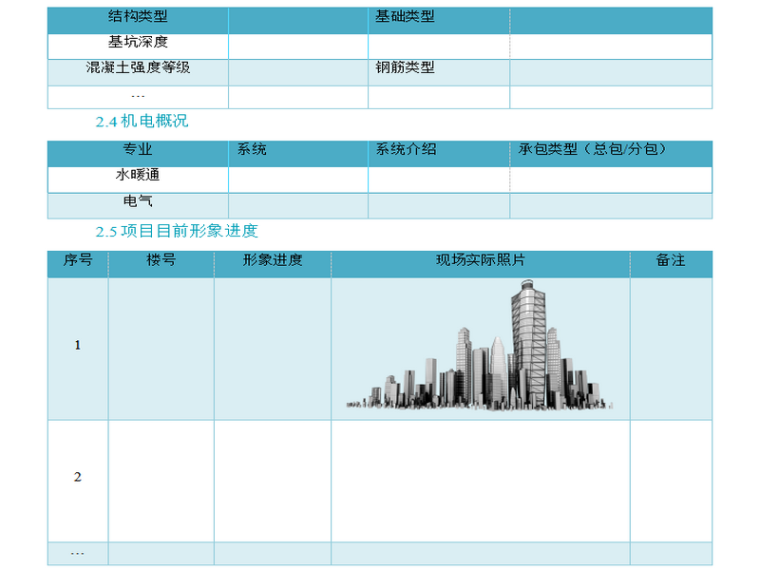Click the 楼号 column header
The width and height of the screenshot is (760, 570).
(x=161, y=261)
